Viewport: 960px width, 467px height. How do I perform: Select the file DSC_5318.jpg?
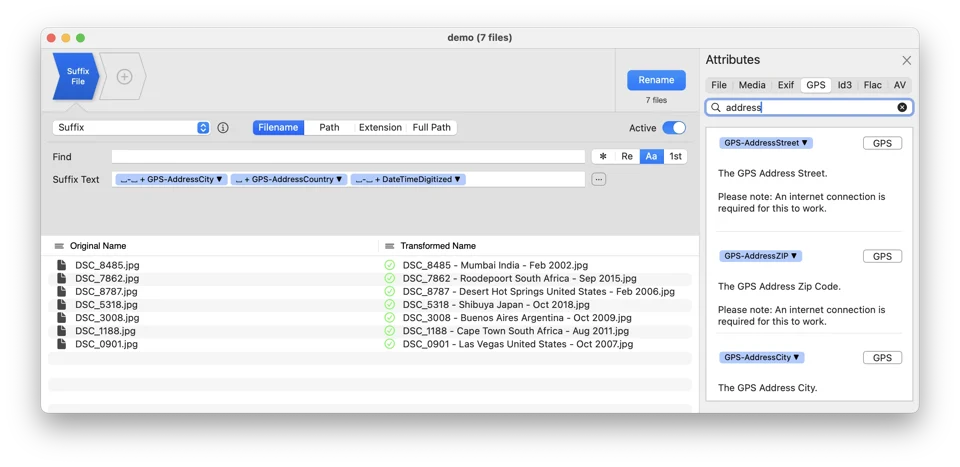coord(107,305)
